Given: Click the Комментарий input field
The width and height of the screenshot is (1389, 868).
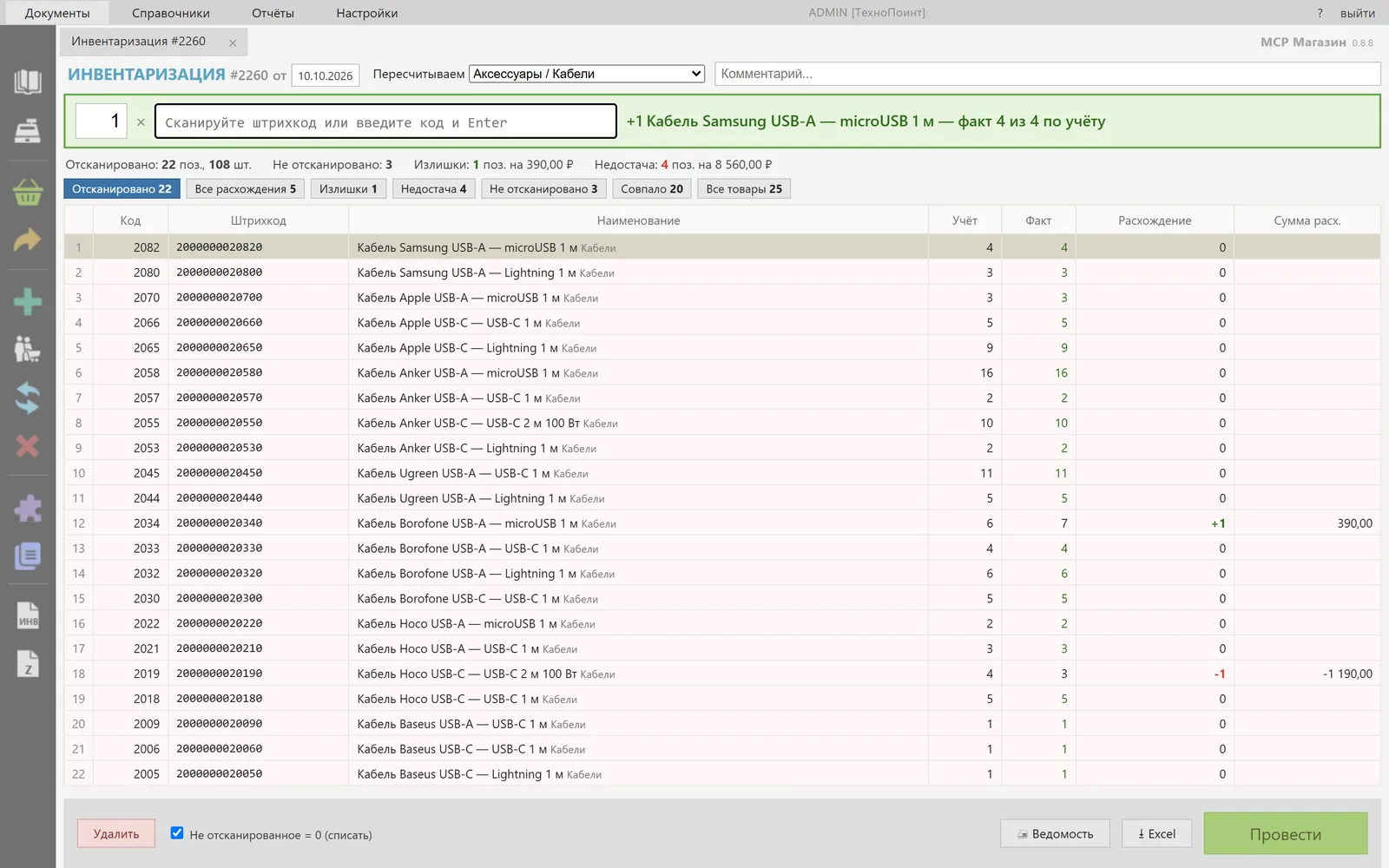Looking at the screenshot, I should point(1047,74).
